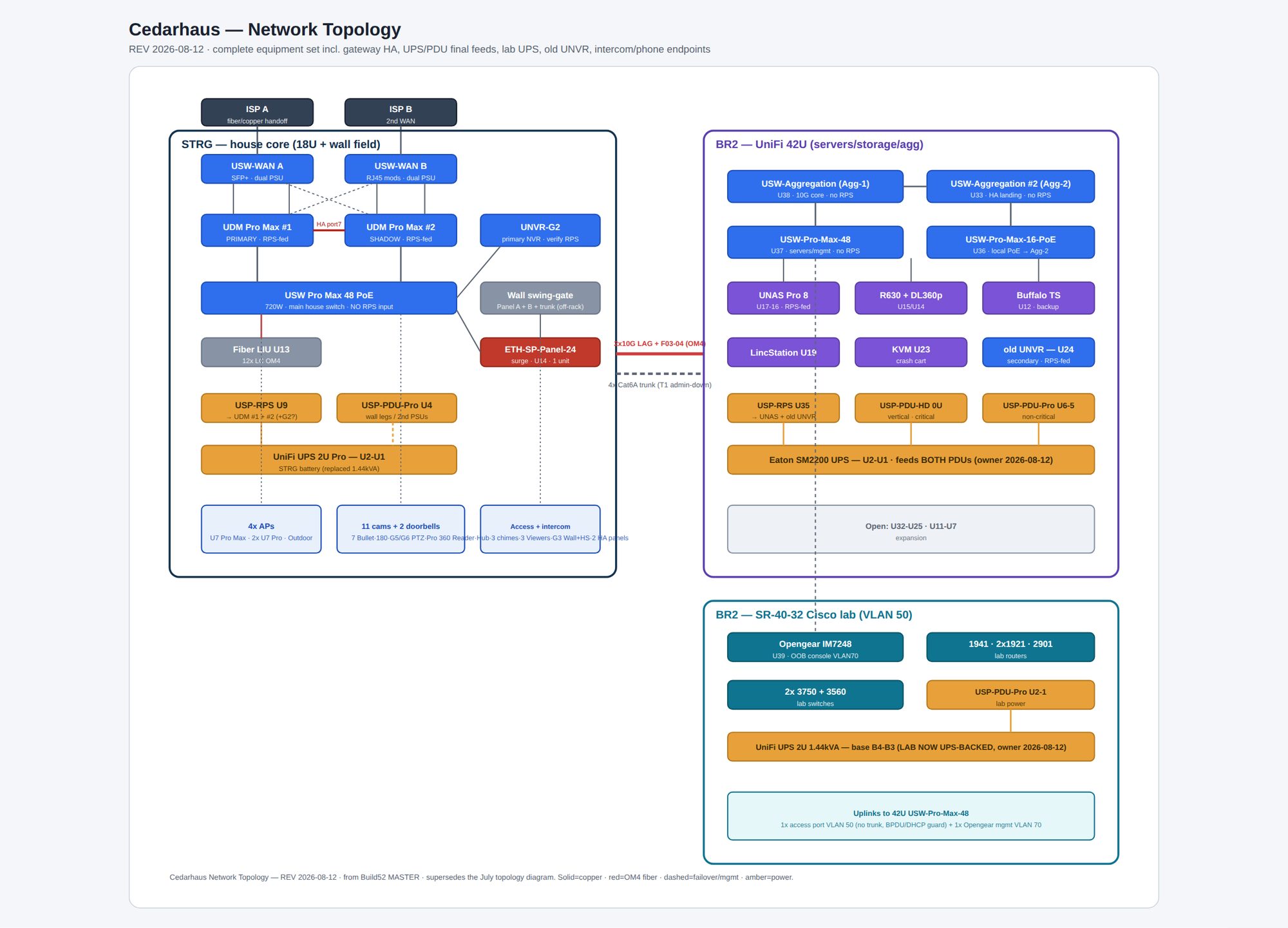Click the Access + intercom endpoint box
1288x928 pixels.
tap(540, 529)
